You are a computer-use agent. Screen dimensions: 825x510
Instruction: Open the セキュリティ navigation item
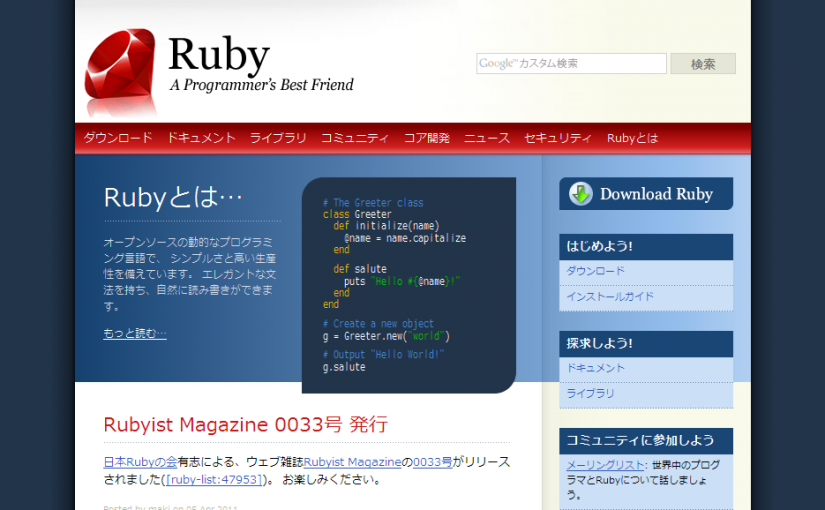(558, 138)
